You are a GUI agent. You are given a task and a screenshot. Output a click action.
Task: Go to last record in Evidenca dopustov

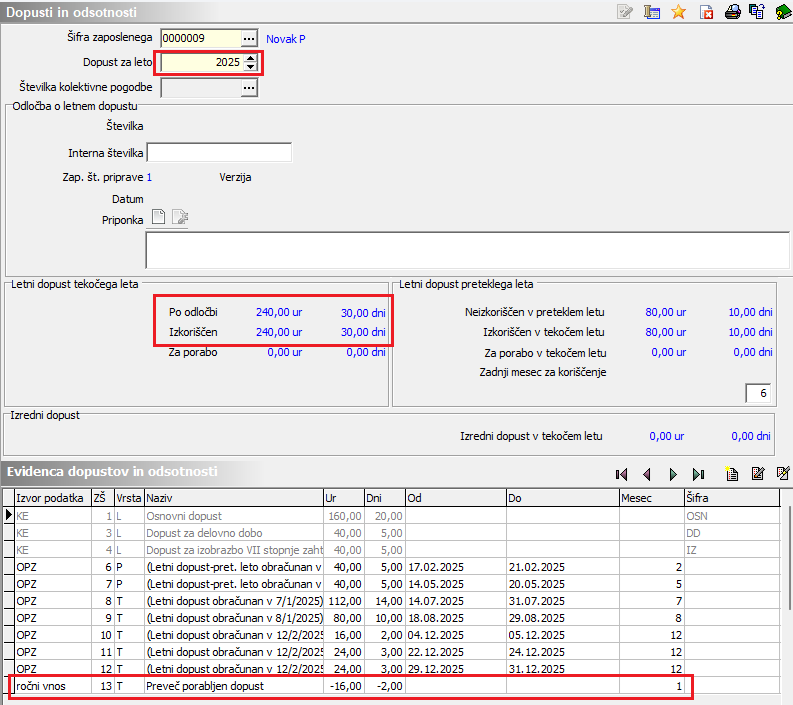click(x=699, y=474)
